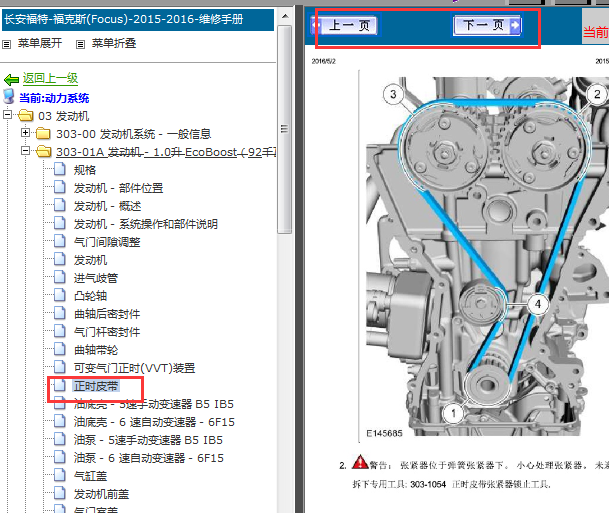This screenshot has height=513, width=609.
Task: Open 进气歧管 page
Action: 96,278
